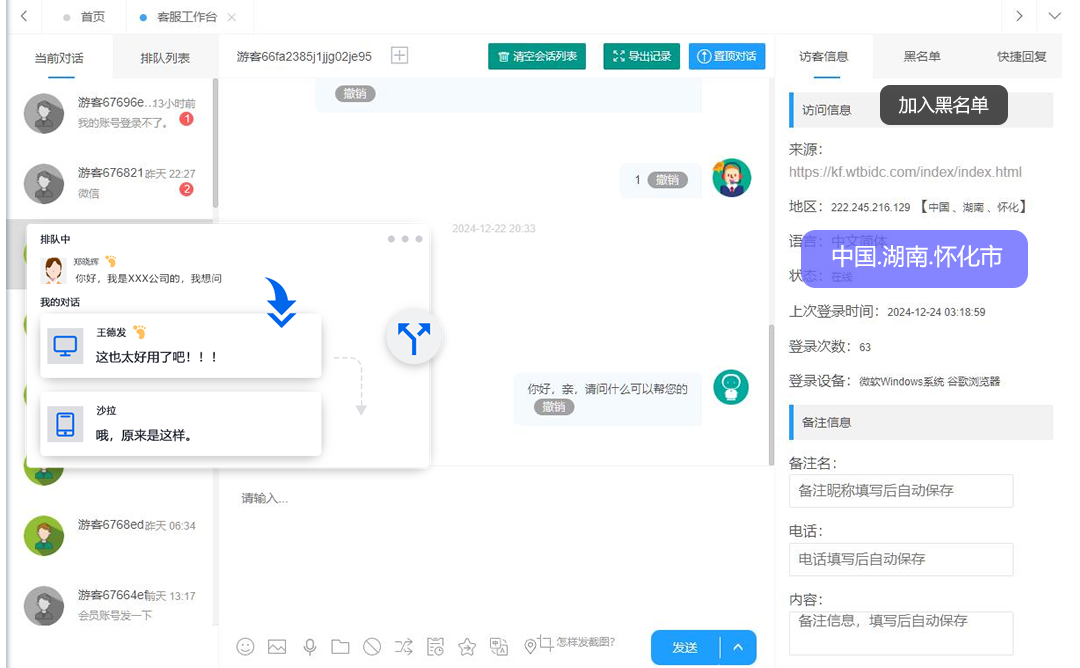Select 王德发's chat card
1080x668 pixels.
(180, 346)
